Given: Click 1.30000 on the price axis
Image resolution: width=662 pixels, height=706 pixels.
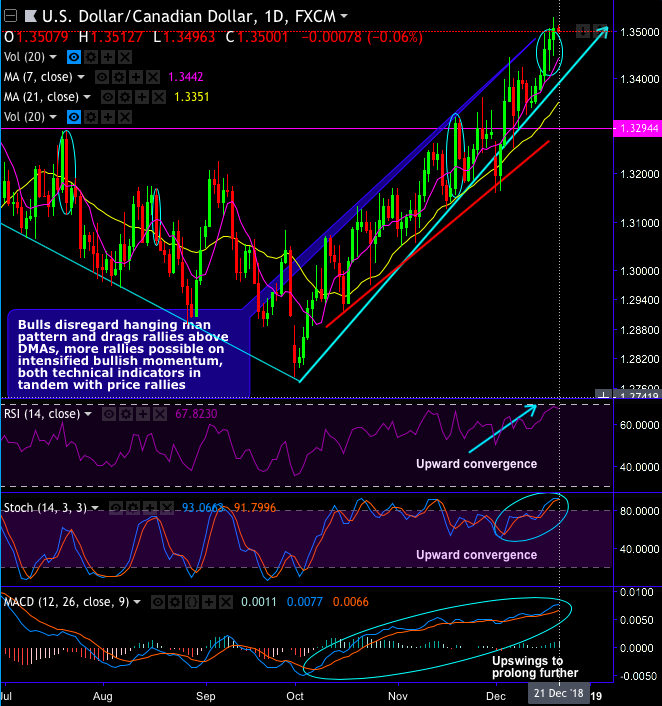Looking at the screenshot, I should tap(640, 271).
